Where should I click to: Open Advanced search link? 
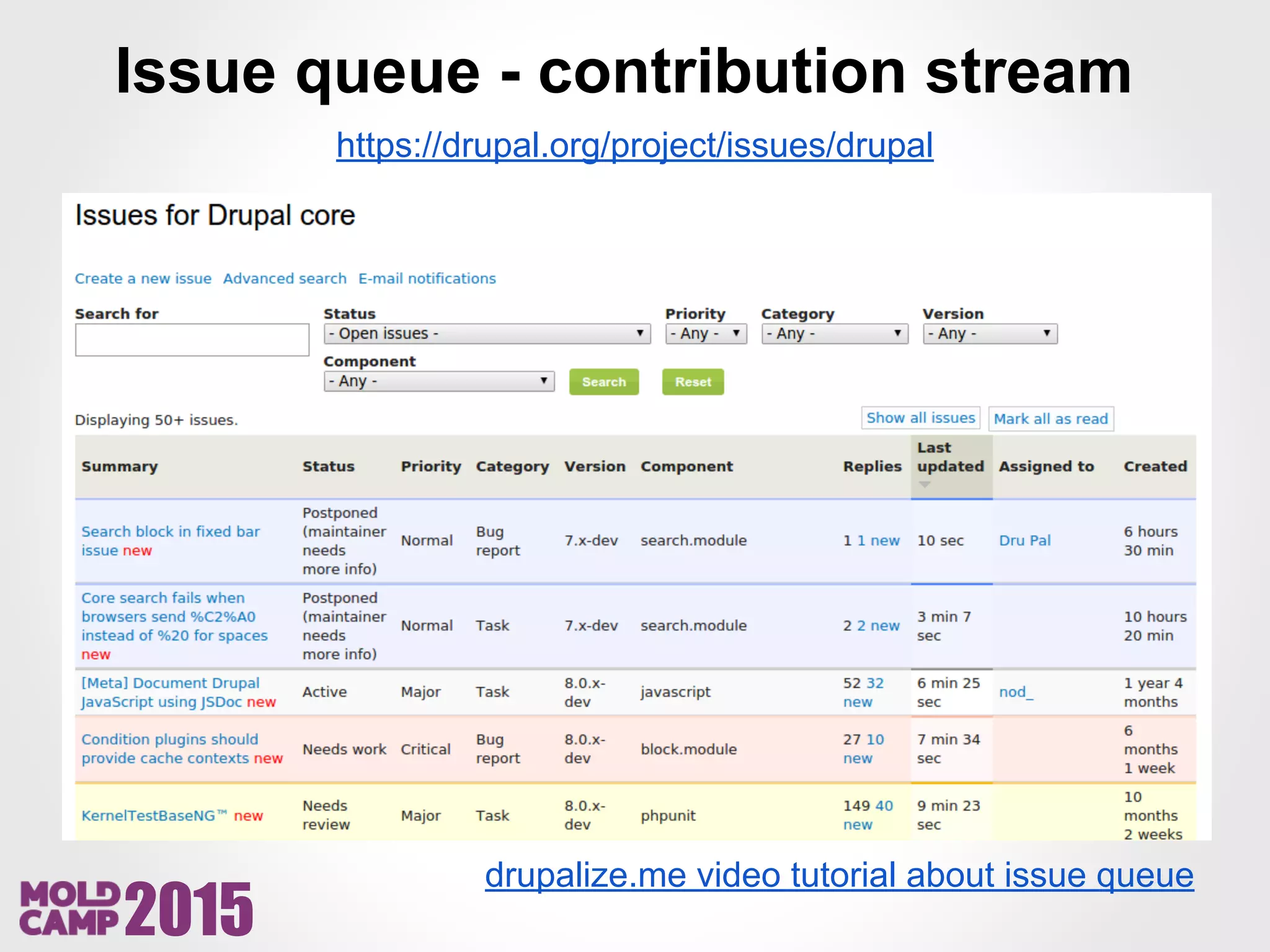pos(285,279)
